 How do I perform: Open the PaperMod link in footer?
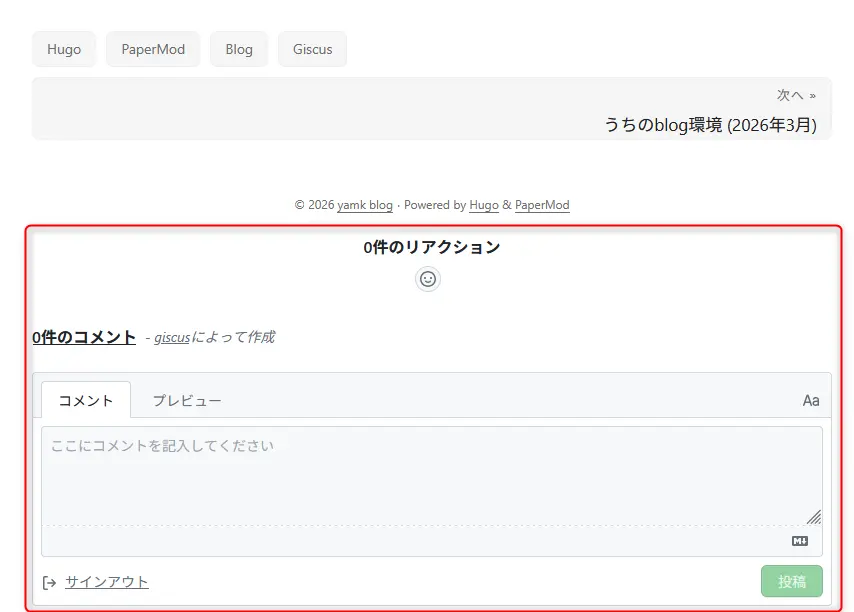(542, 205)
